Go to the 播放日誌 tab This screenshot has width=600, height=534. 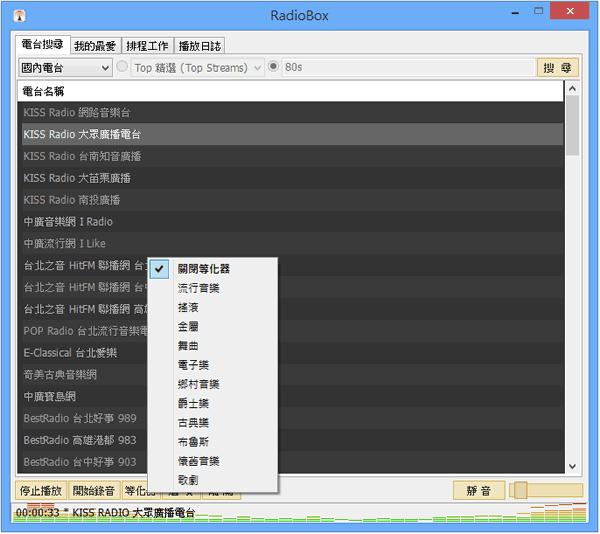coord(199,46)
